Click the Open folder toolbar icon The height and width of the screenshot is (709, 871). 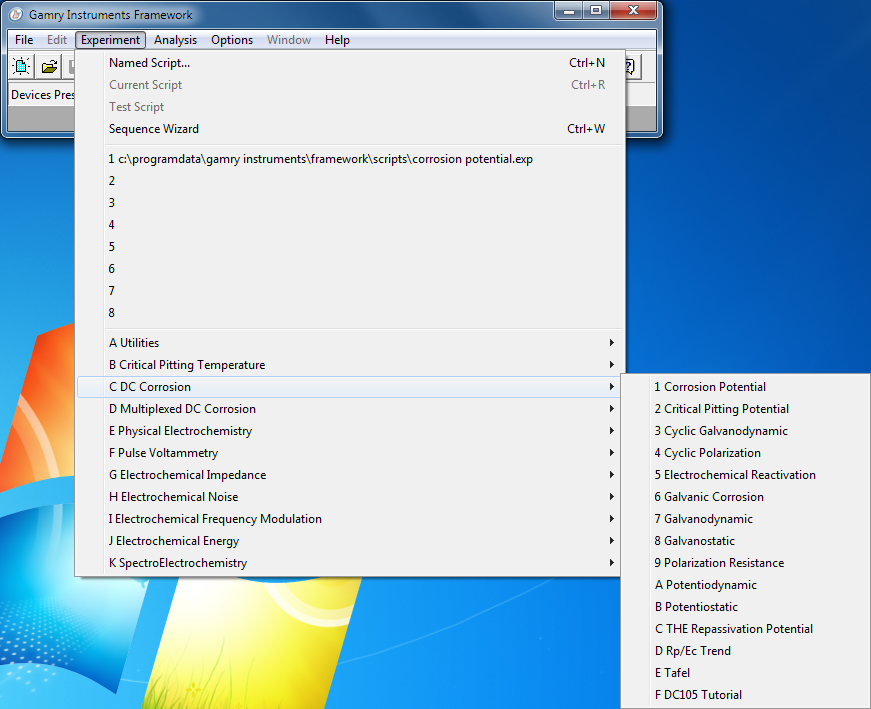[x=49, y=67]
